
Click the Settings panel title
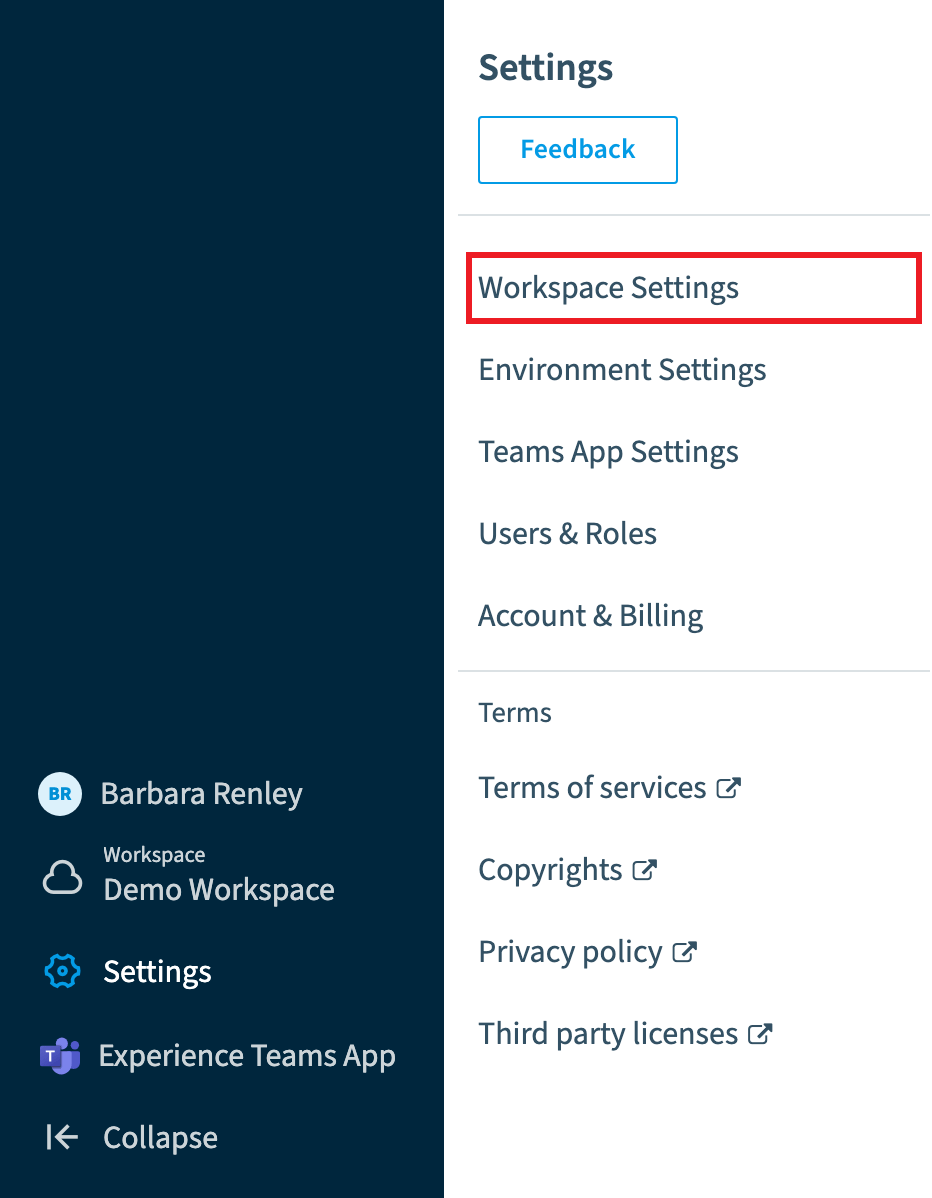click(545, 68)
